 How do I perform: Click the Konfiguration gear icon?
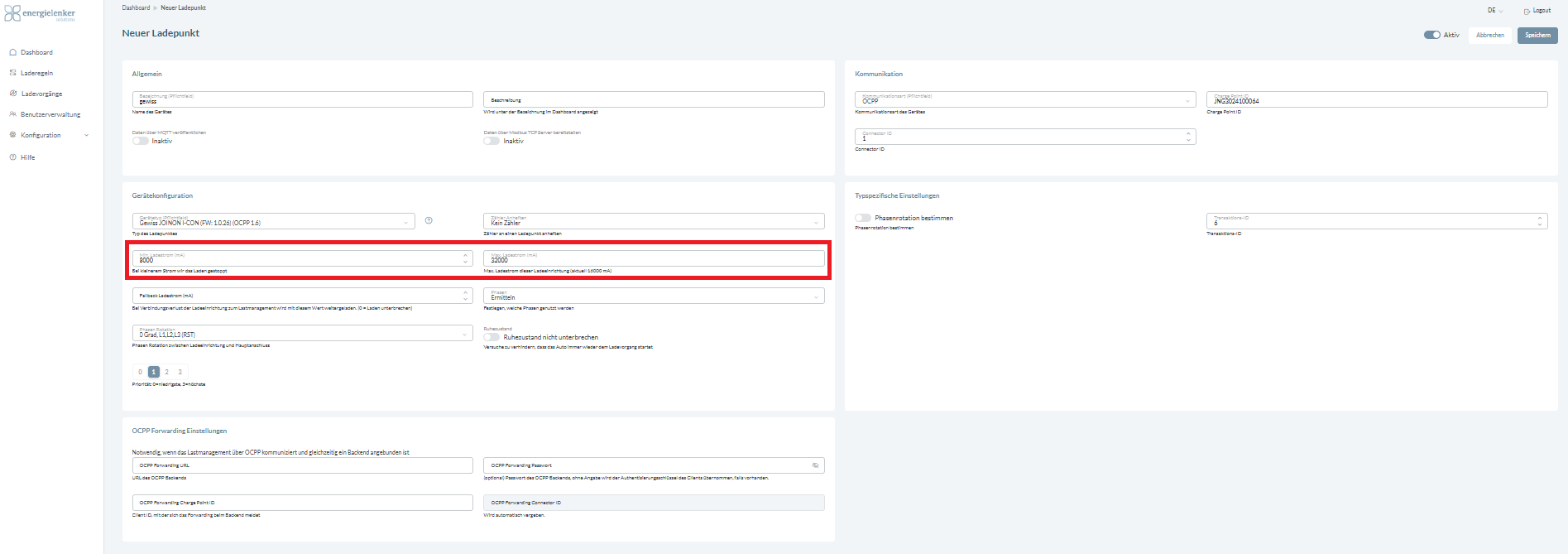pos(12,135)
